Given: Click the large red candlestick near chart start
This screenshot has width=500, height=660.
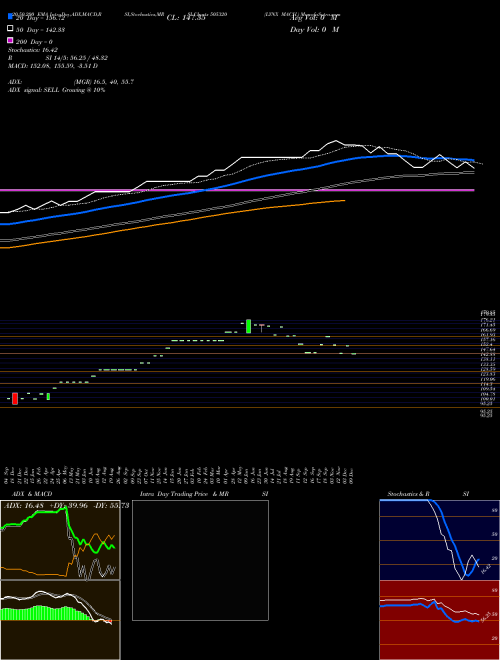Looking at the screenshot, I should pos(15,398).
